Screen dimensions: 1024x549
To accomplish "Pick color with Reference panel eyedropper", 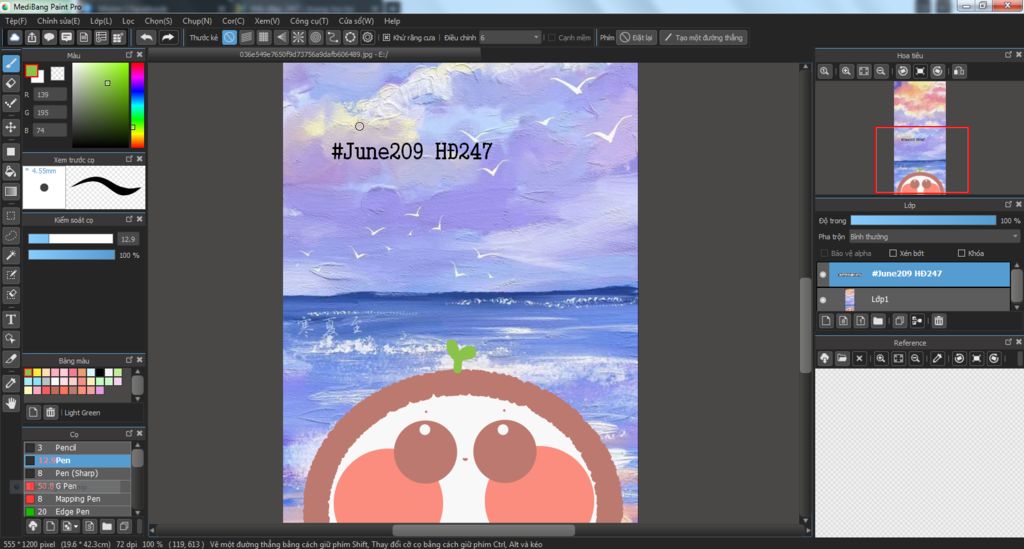I will click(937, 358).
